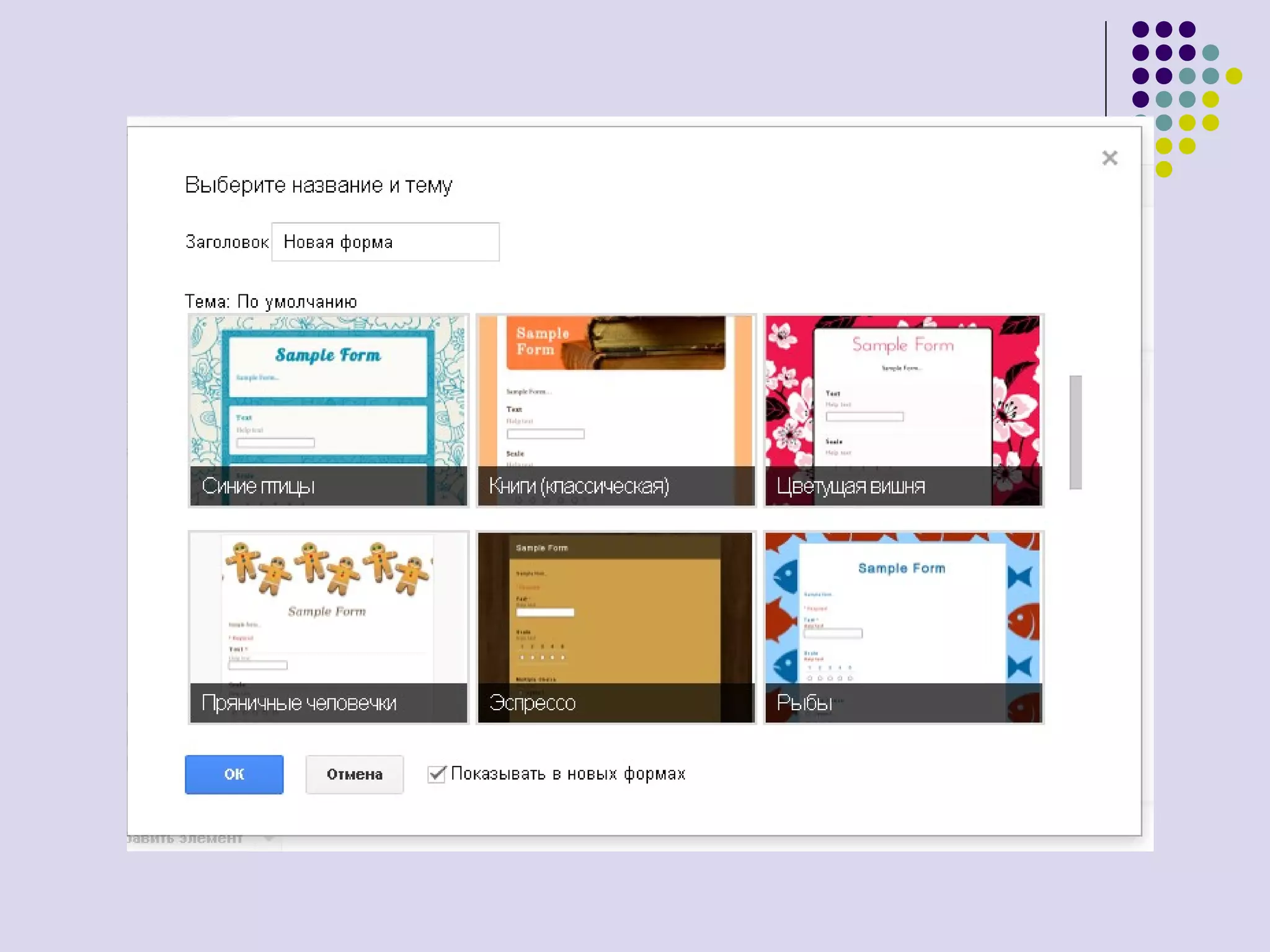Image resolution: width=1270 pixels, height=952 pixels.
Task: Close the theme dialog with X
Action: (1109, 158)
